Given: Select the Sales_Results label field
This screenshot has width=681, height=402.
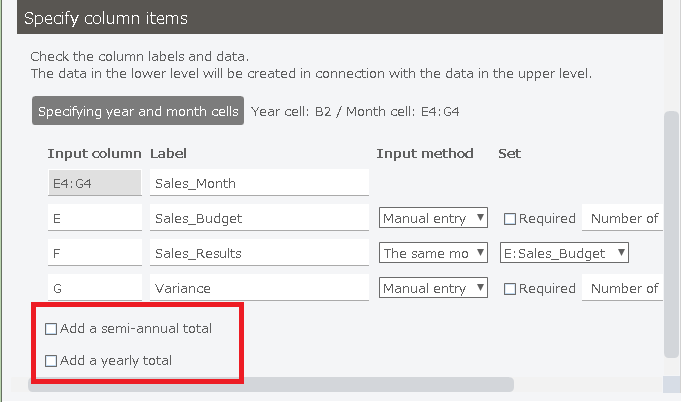Looking at the screenshot, I should point(259,254).
